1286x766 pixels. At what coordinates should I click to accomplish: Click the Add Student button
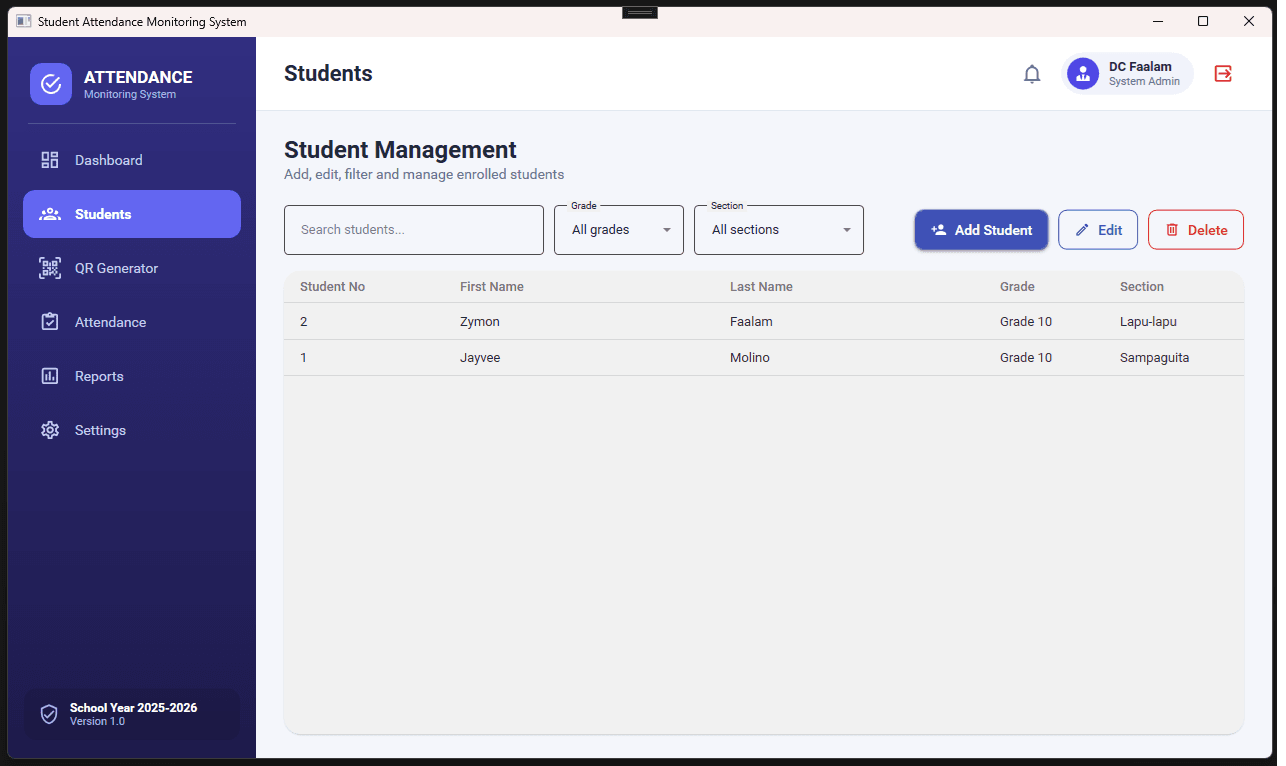click(x=981, y=230)
